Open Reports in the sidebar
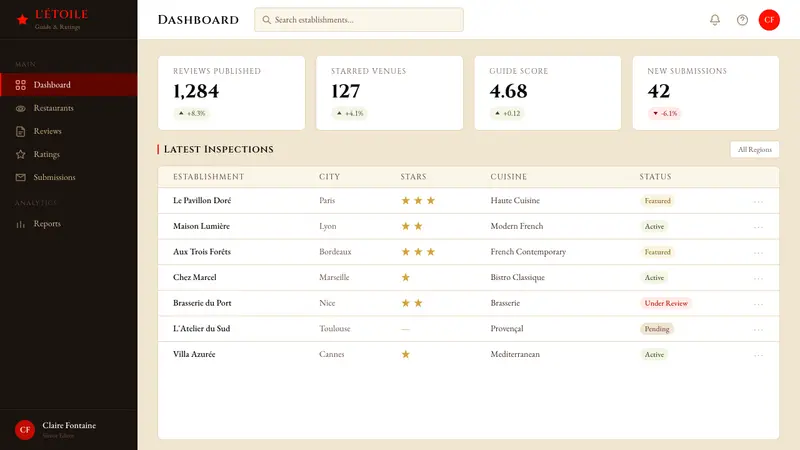This screenshot has height=450, width=800. tap(68, 223)
